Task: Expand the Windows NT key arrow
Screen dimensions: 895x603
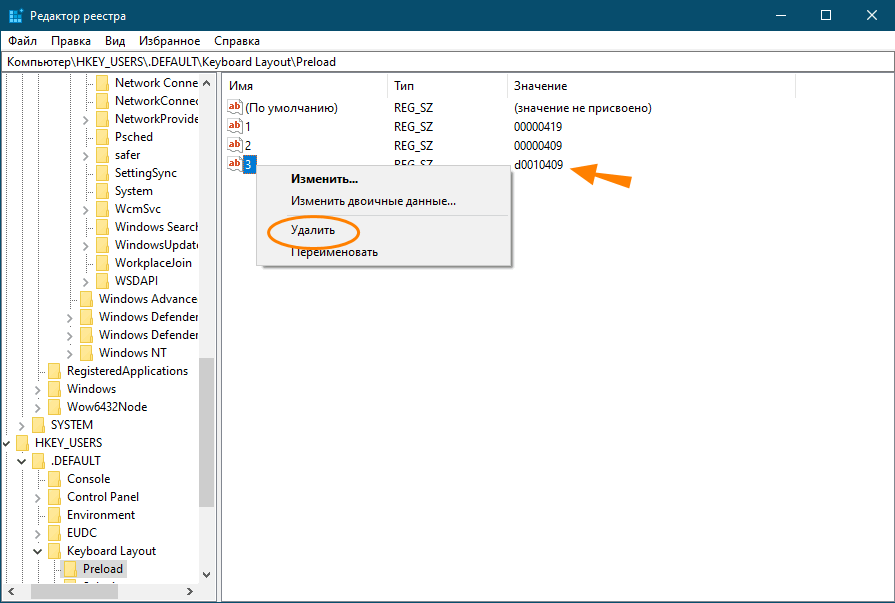Action: [x=70, y=353]
